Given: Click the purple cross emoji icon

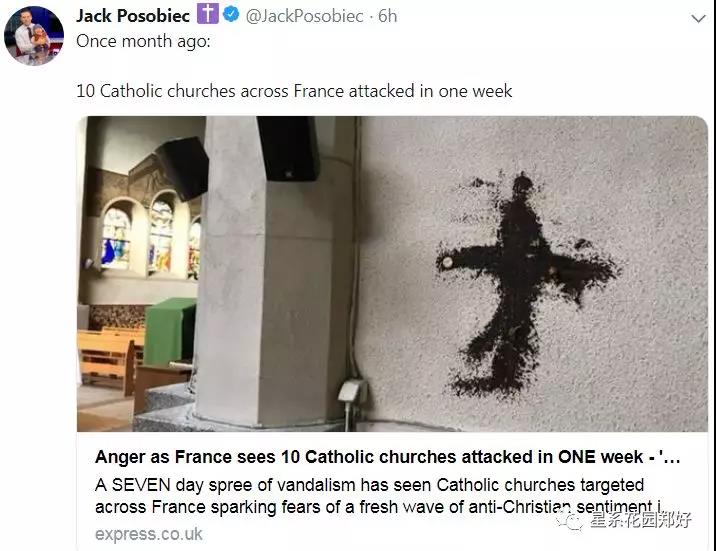Looking at the screenshot, I should point(208,14).
